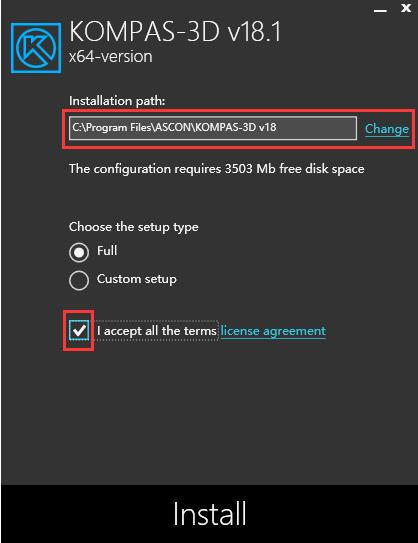This screenshot has width=418, height=543.
Task: Click the 'Custom setup' option label text
Action: pyautogui.click(x=137, y=279)
